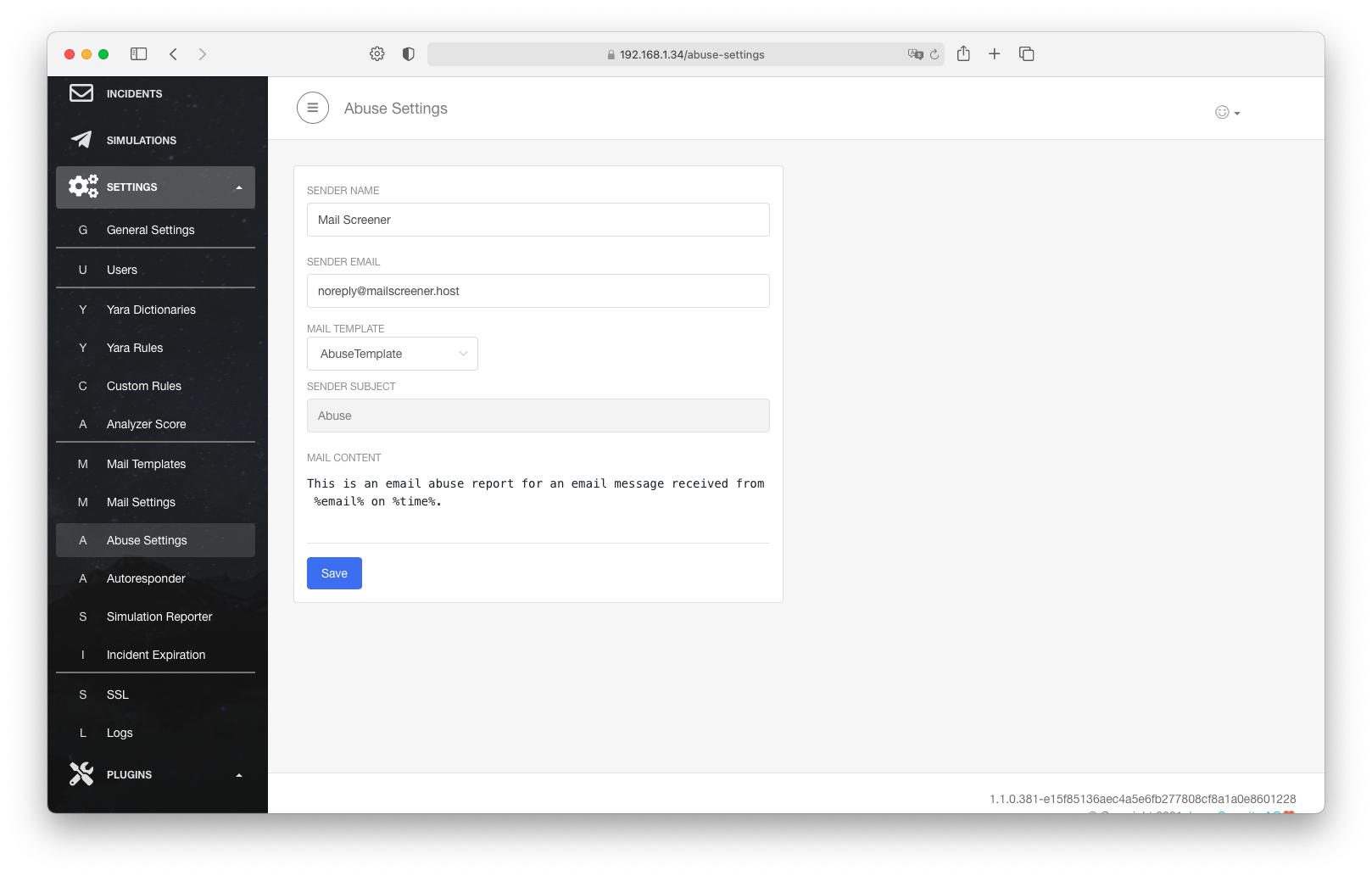Screen dimensions: 1372x876
Task: Click the Safari share icon
Action: coord(963,54)
